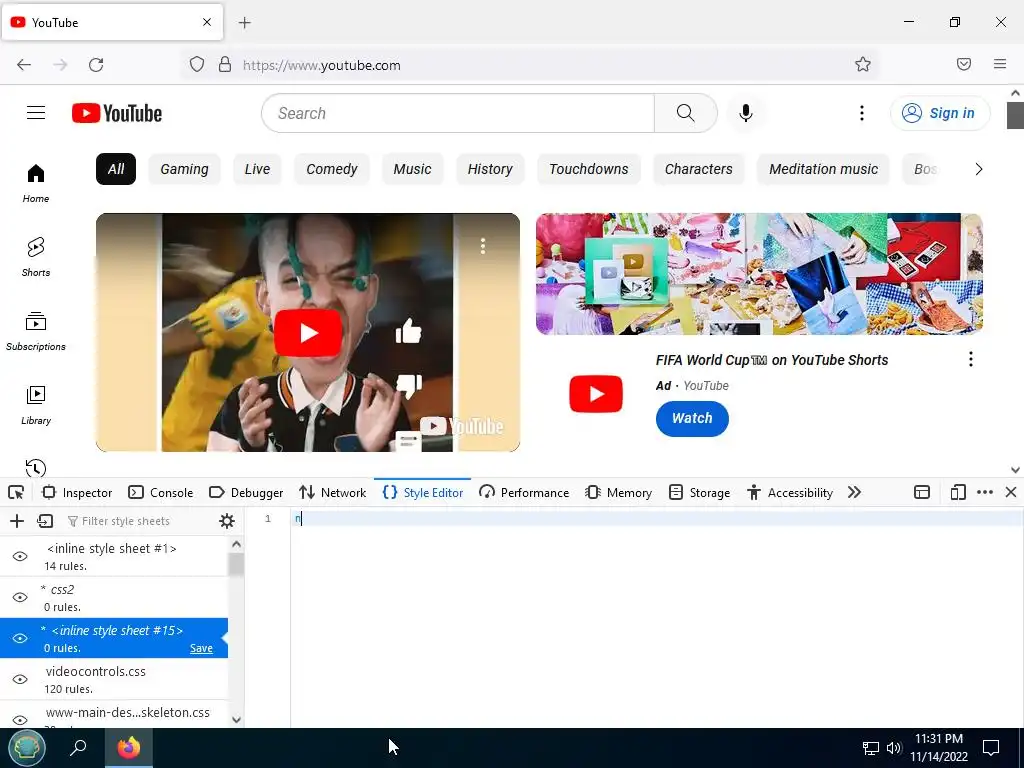The image size is (1024, 768).
Task: Open YouTube settings three-dot menu
Action: coord(862,113)
